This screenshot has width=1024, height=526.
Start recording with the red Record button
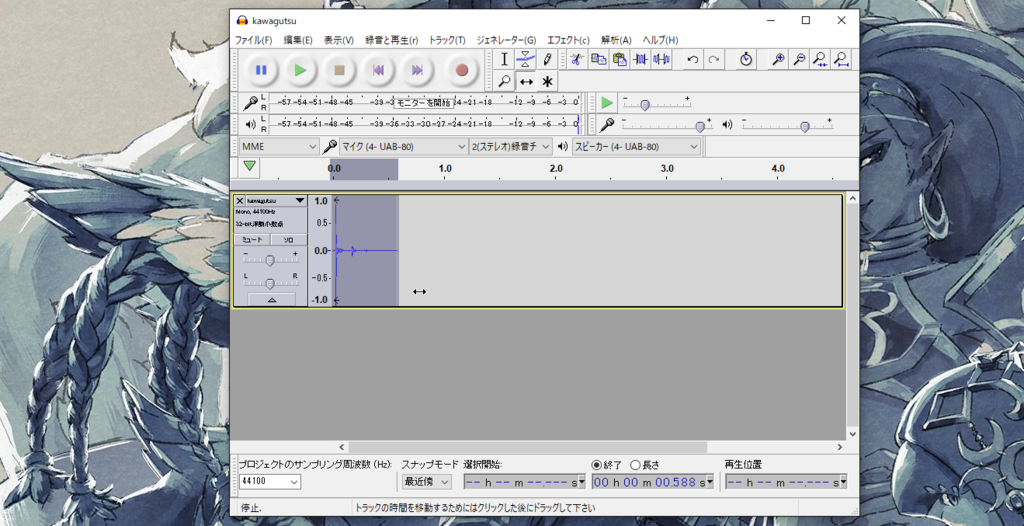[x=462, y=70]
